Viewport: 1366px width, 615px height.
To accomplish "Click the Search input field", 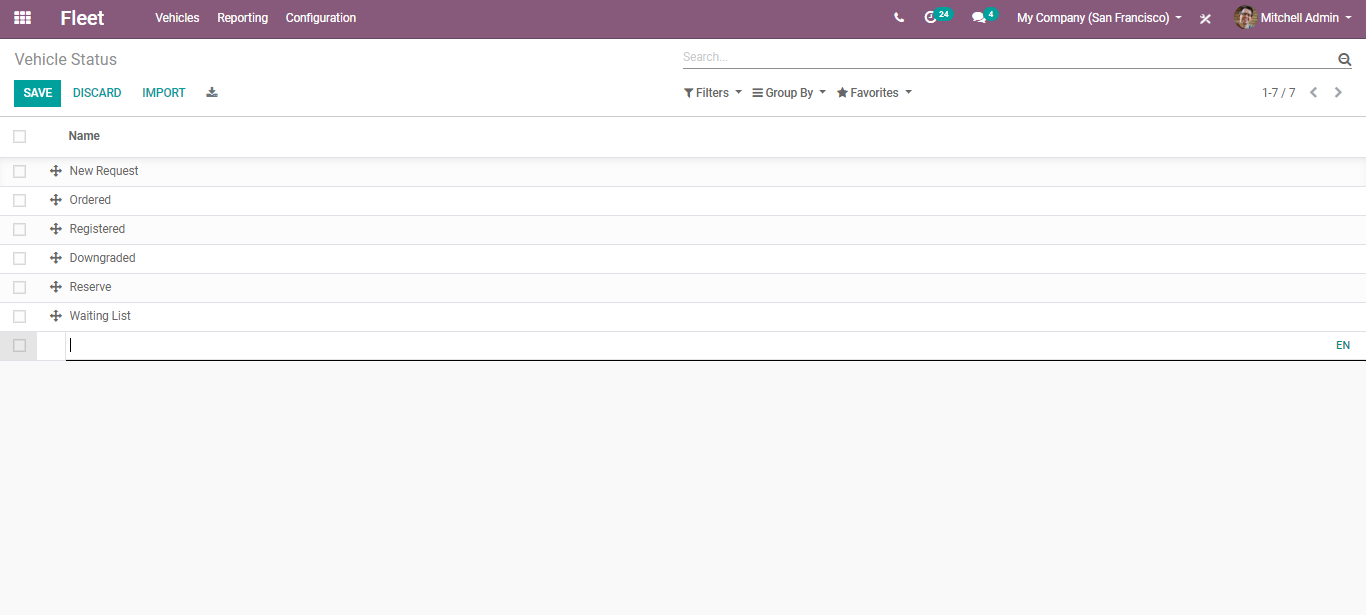I will tap(1009, 57).
